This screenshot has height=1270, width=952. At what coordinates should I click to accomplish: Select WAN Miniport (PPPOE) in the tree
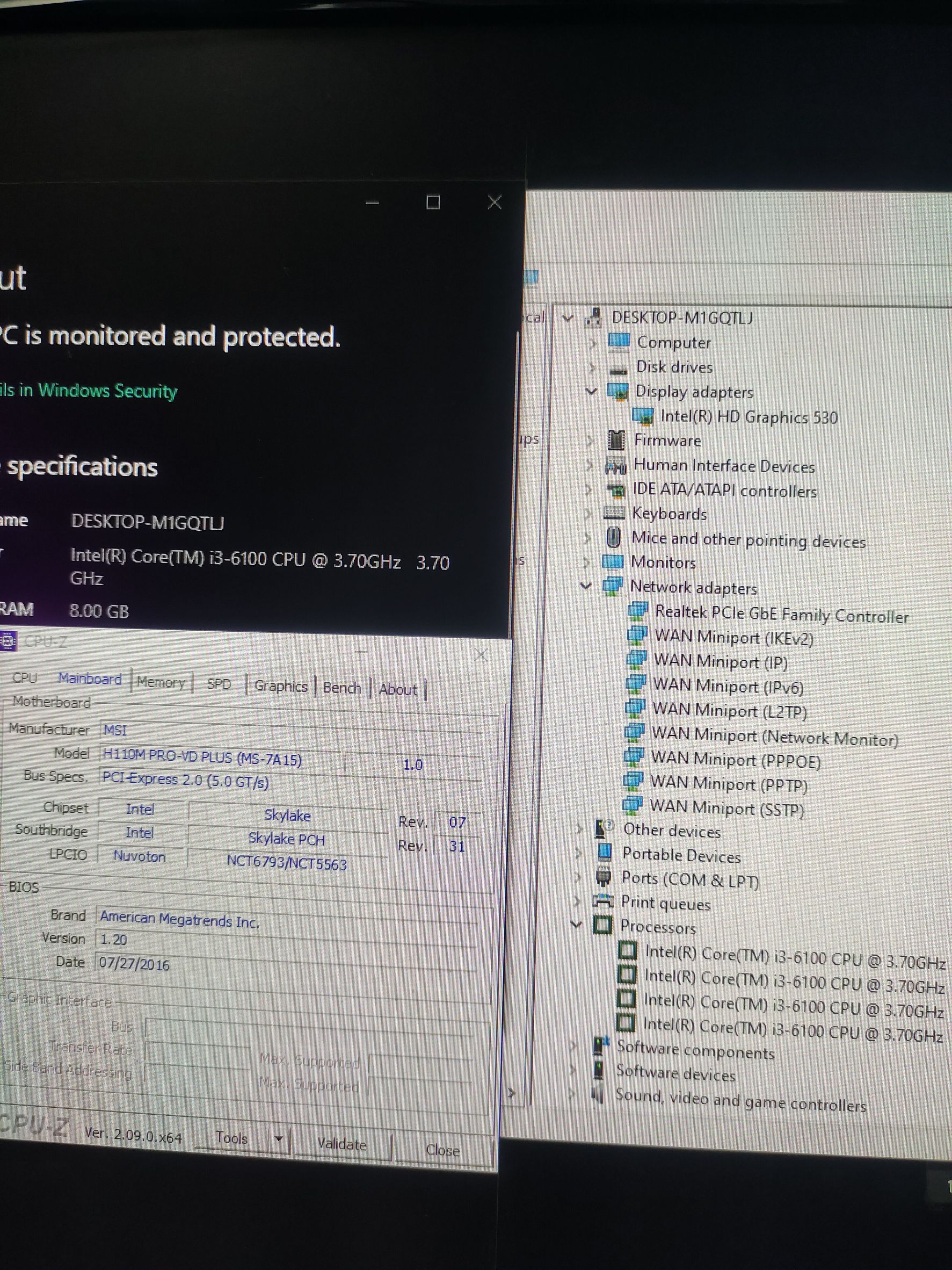(x=736, y=760)
